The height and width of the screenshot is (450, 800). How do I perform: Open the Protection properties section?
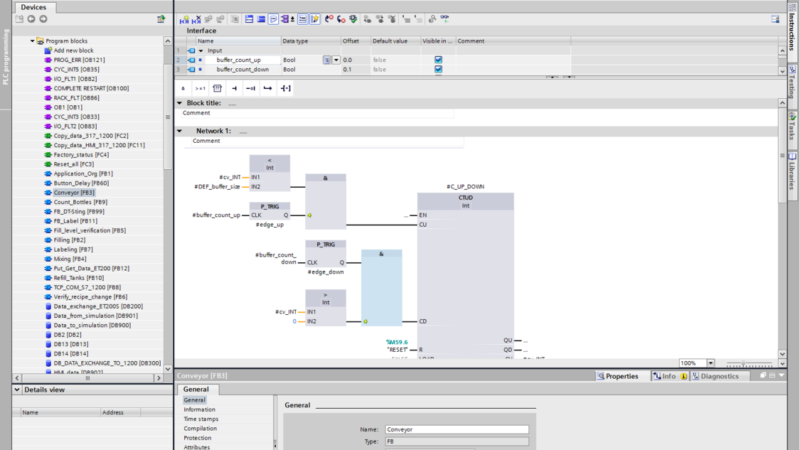197,438
